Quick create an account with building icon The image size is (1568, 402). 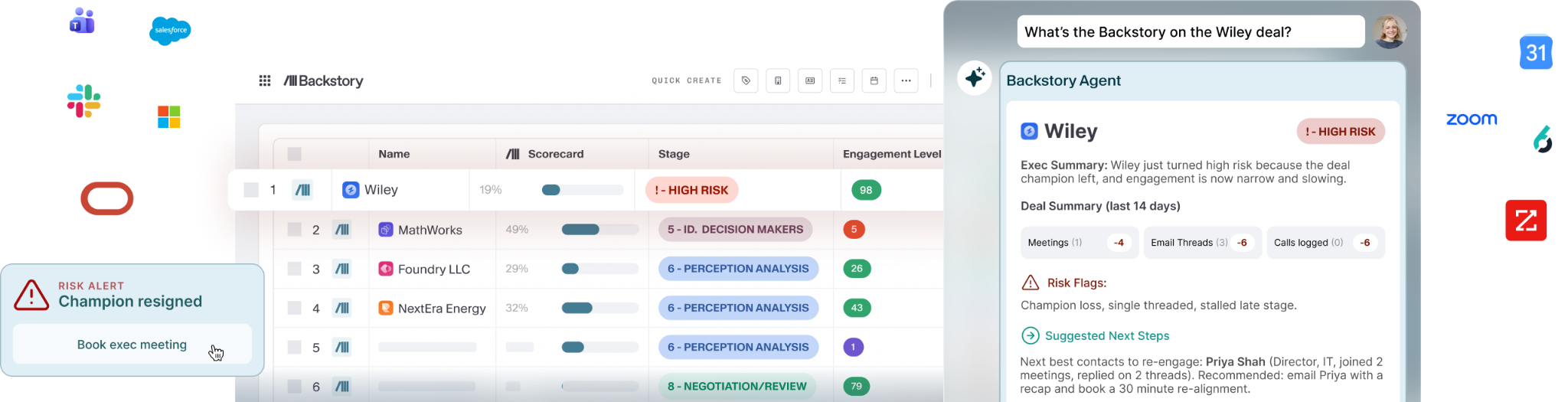[778, 80]
